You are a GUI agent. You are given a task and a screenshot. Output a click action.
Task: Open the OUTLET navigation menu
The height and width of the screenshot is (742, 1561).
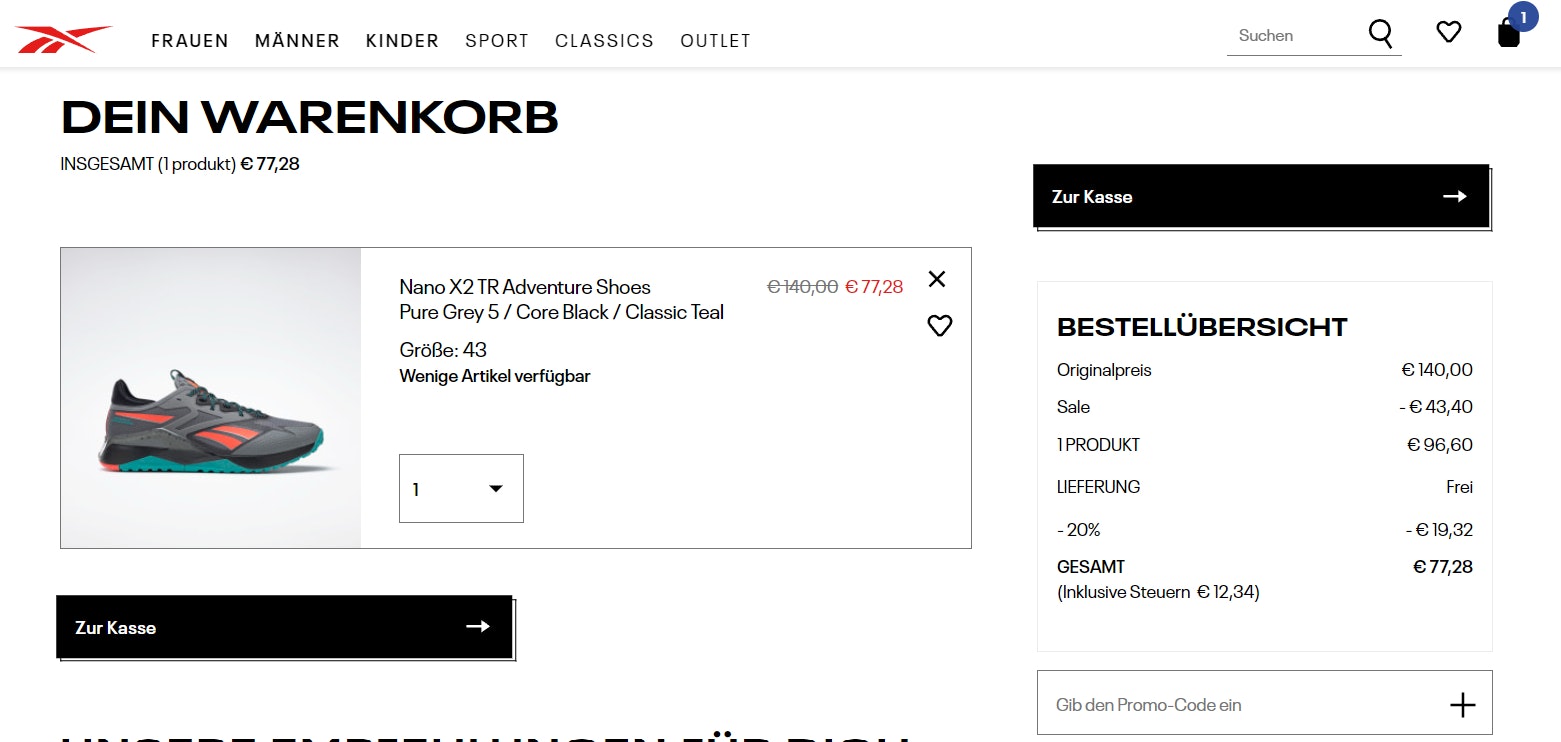click(715, 41)
